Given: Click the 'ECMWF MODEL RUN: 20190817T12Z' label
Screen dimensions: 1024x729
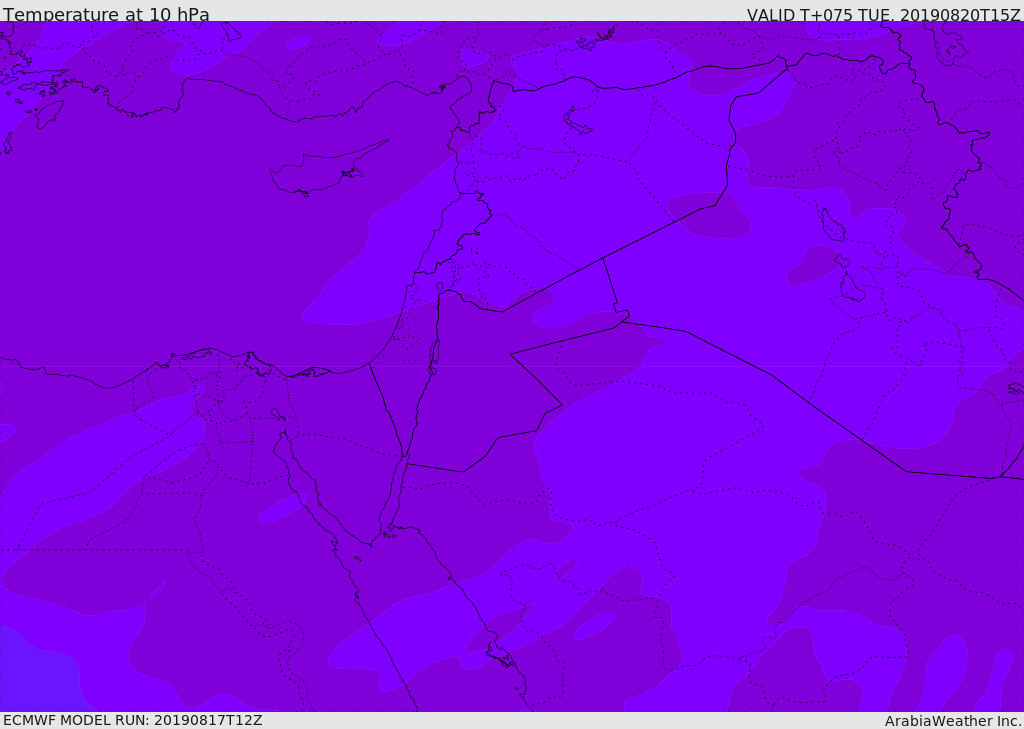Looking at the screenshot, I should [133, 720].
